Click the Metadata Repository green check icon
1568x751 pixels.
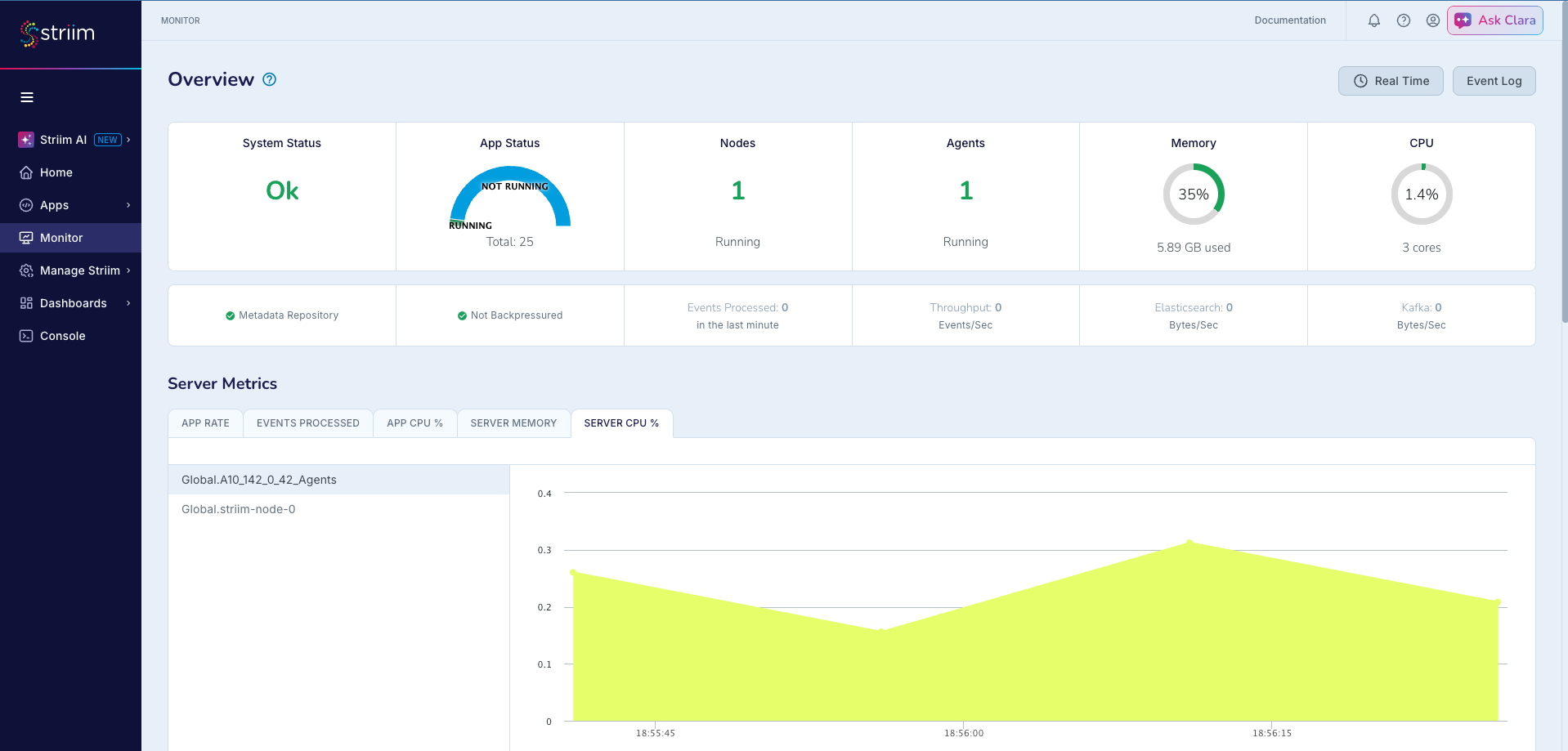[231, 315]
